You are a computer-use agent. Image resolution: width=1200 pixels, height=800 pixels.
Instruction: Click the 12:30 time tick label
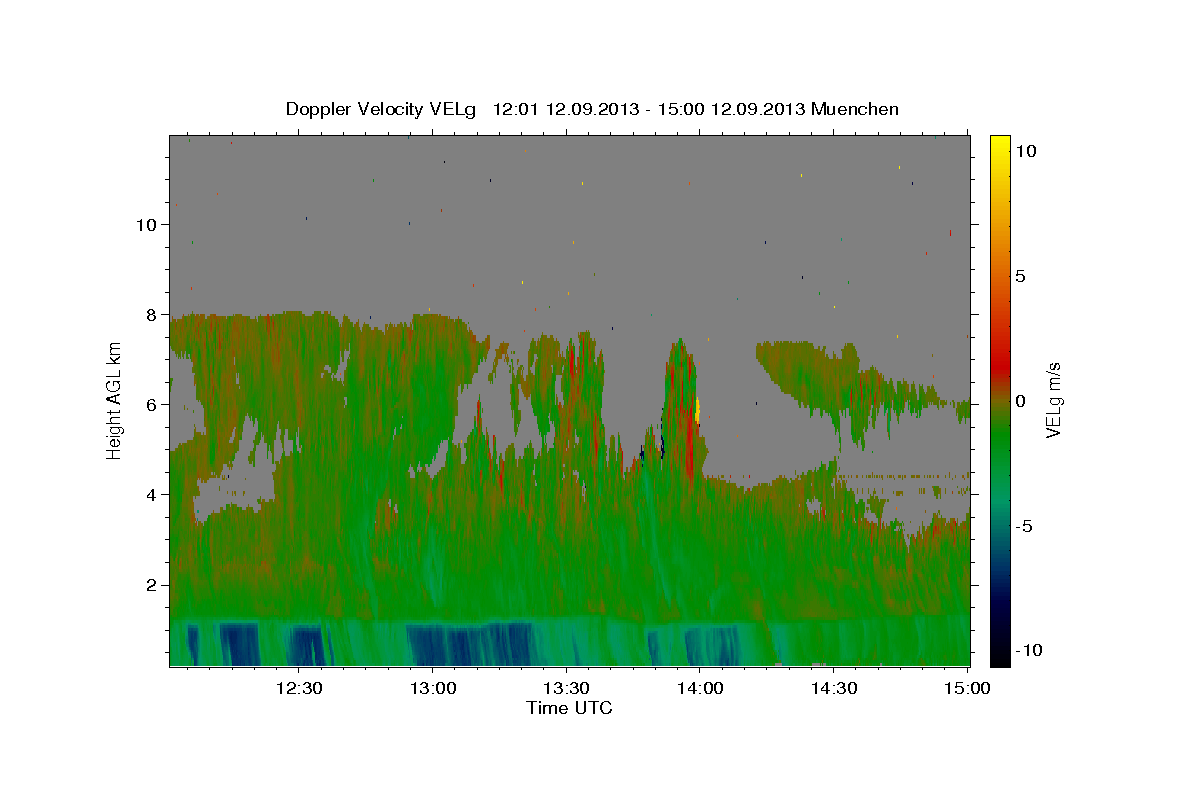point(298,688)
